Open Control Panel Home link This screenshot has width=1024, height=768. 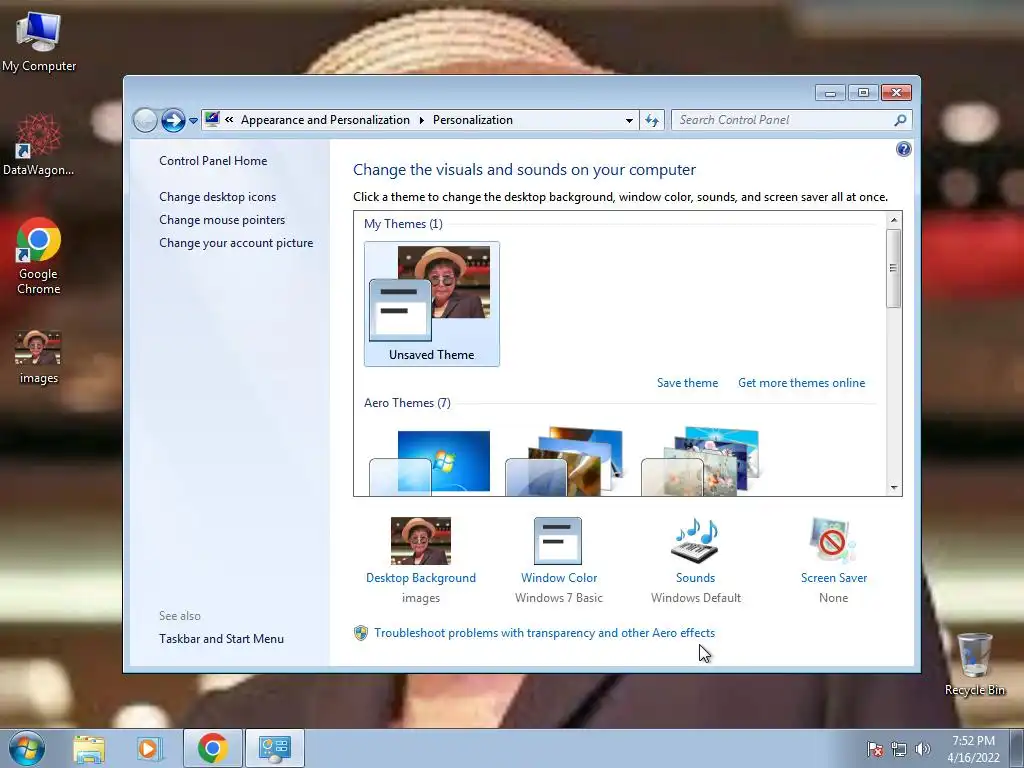213,161
